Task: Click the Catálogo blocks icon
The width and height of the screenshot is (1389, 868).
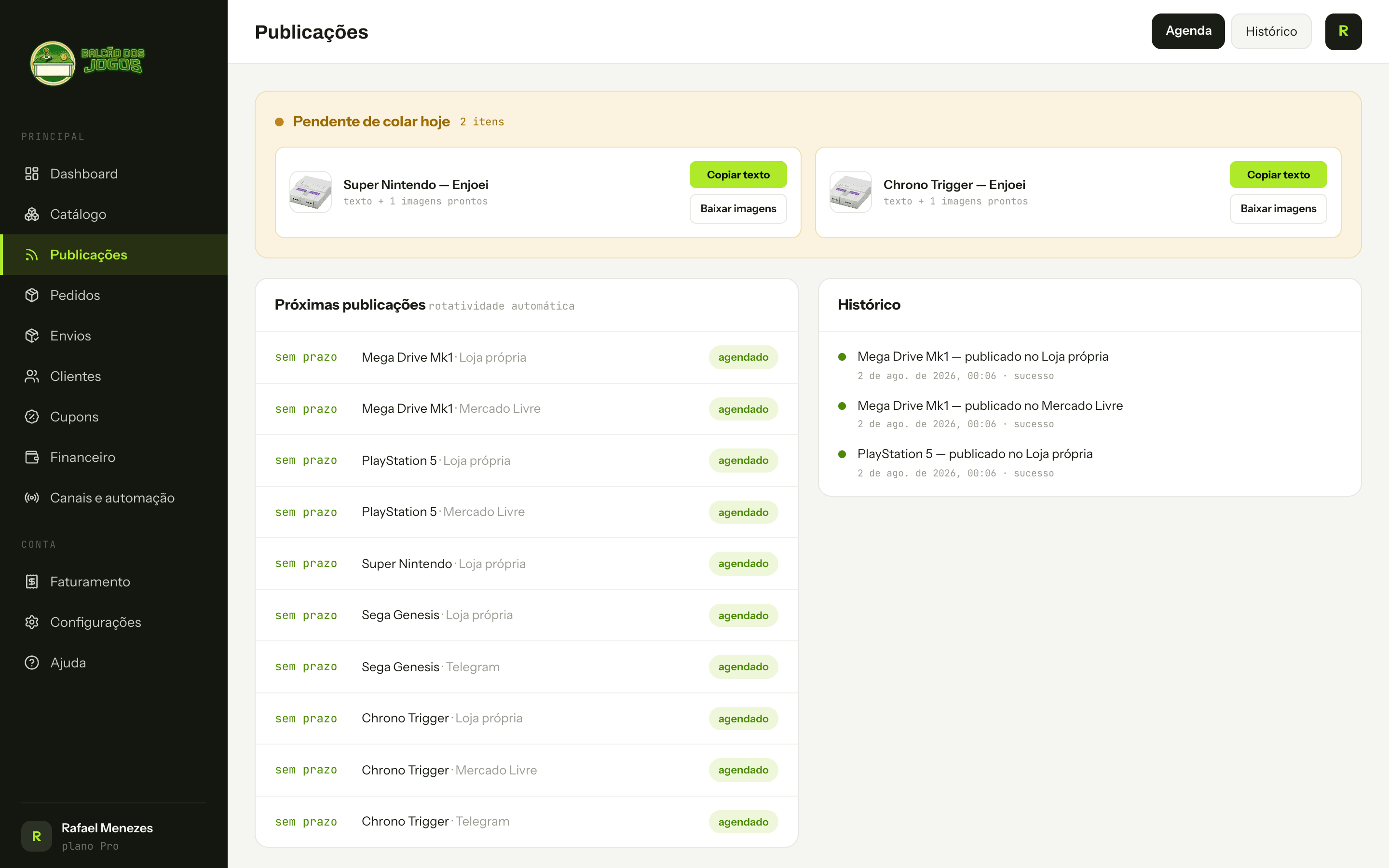Action: tap(31, 214)
